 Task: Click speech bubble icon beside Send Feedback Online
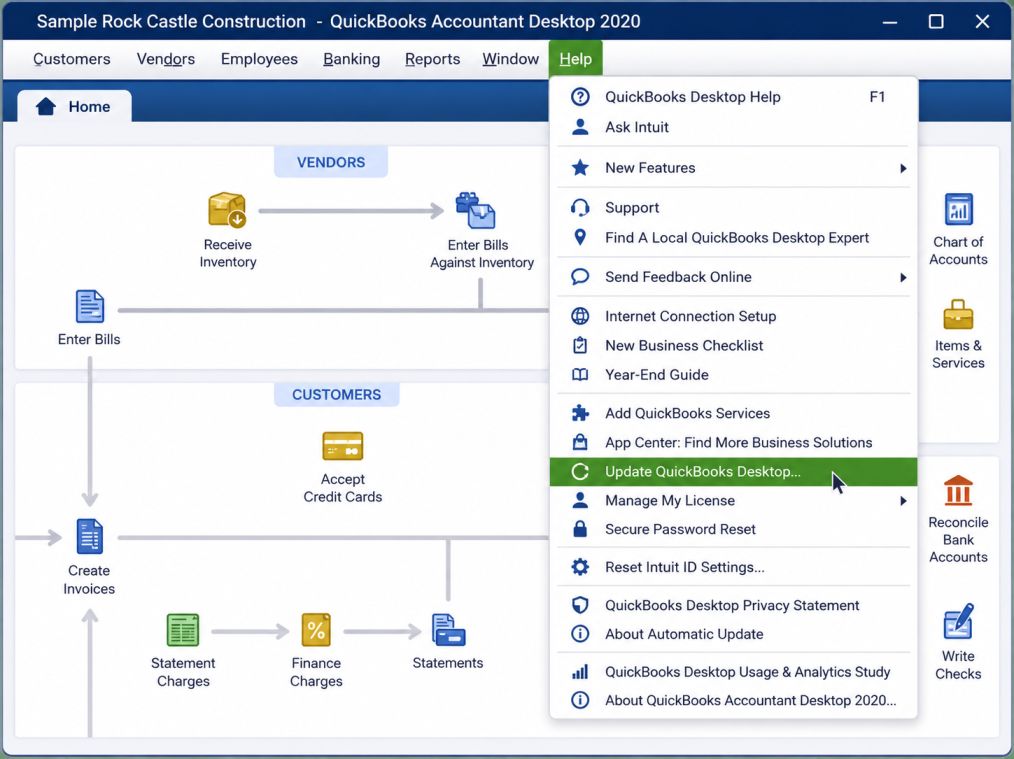coord(580,277)
